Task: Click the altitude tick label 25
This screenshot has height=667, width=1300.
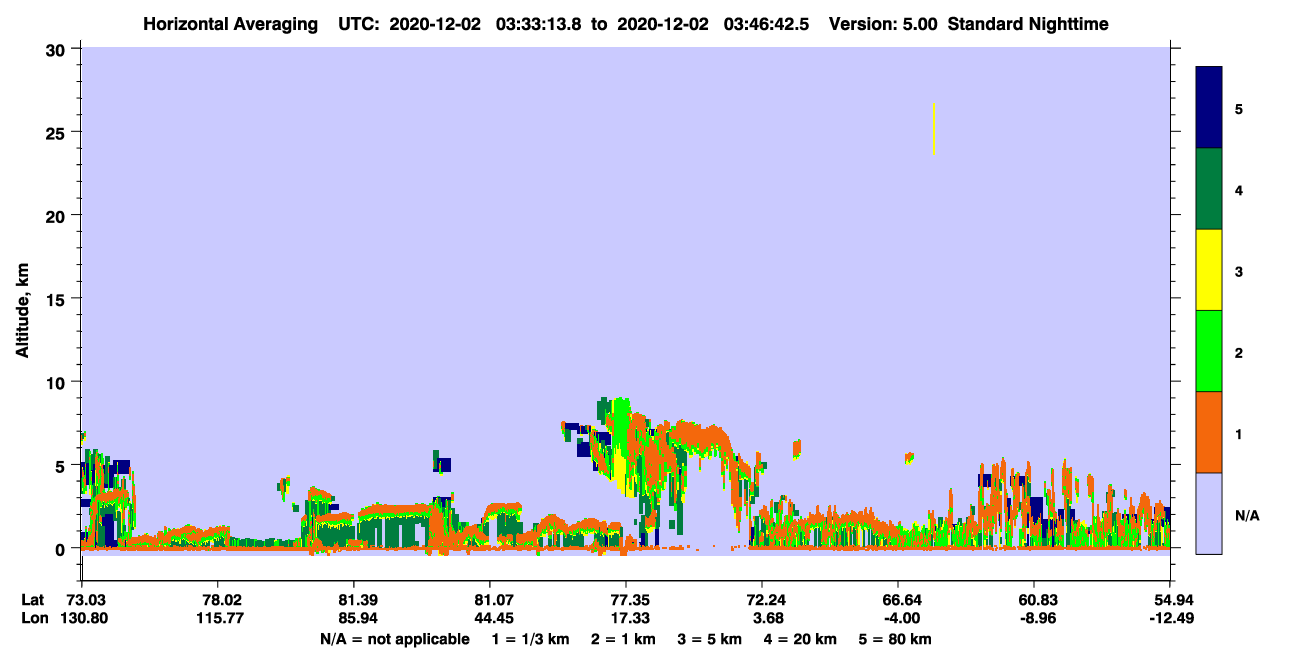Action: [57, 132]
